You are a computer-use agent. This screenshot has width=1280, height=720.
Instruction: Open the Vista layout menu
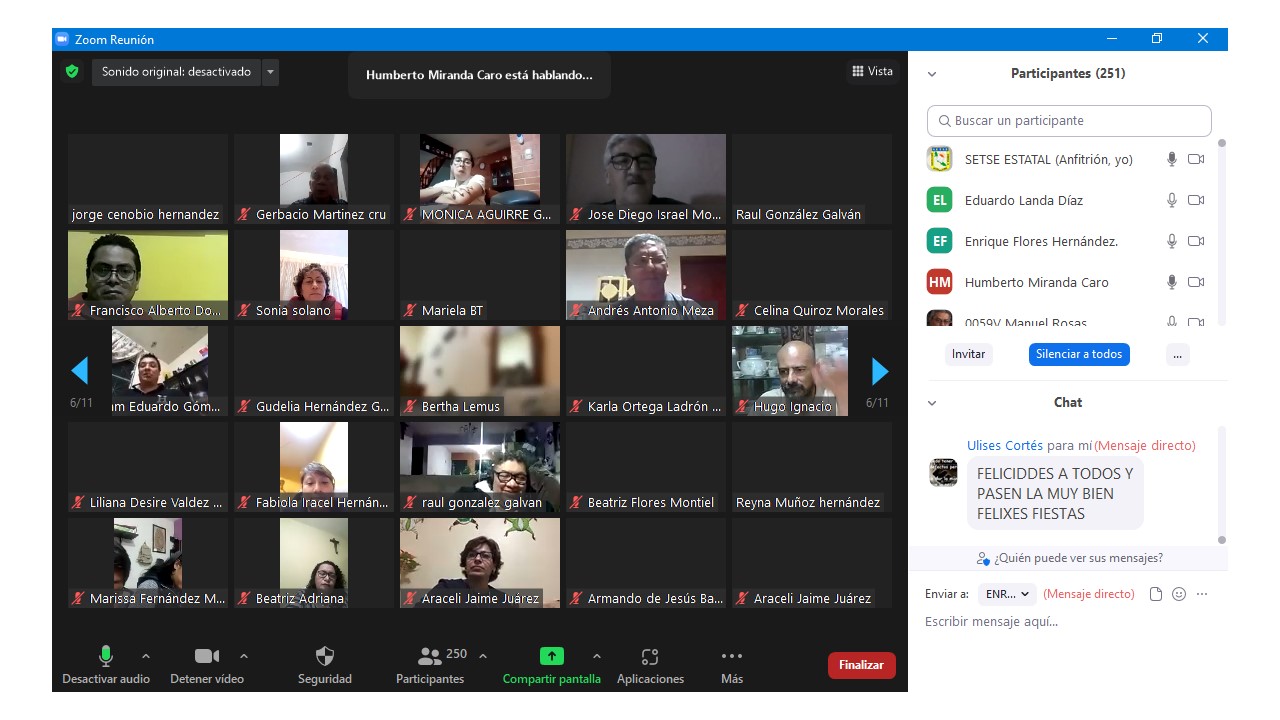(872, 71)
